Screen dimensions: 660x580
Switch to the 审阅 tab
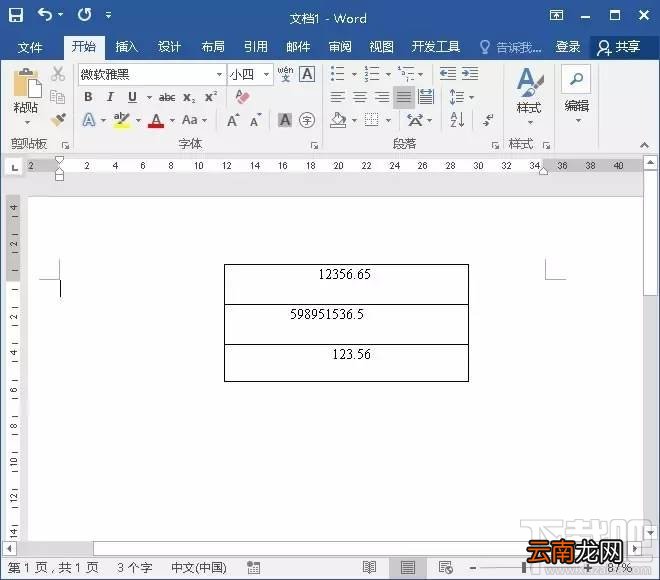click(340, 47)
